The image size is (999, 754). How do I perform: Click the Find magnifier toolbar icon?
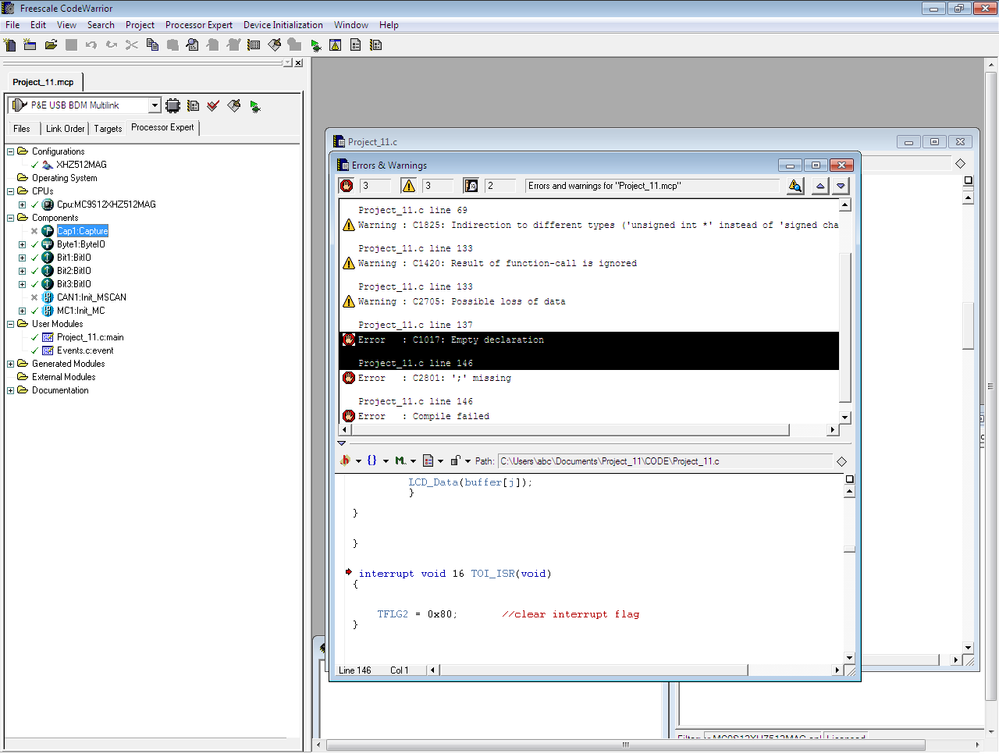tap(192, 45)
